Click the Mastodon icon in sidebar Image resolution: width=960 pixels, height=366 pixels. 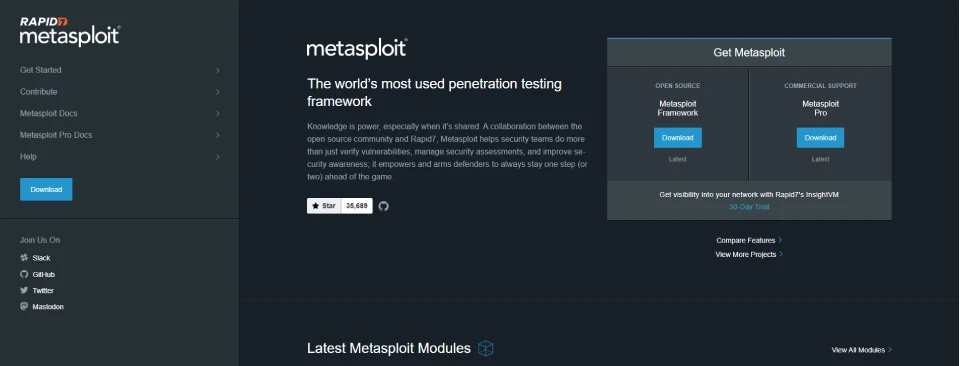(x=24, y=306)
